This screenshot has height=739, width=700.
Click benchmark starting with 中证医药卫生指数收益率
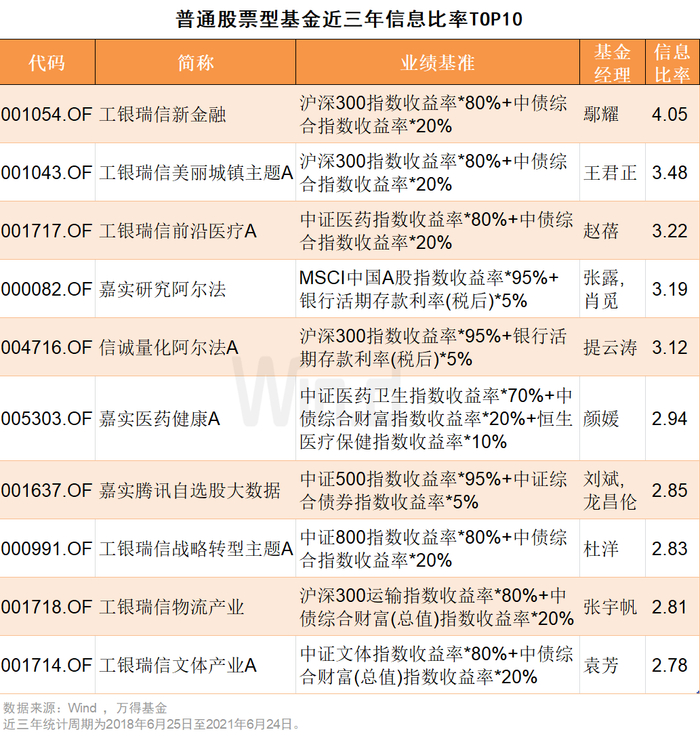436,419
